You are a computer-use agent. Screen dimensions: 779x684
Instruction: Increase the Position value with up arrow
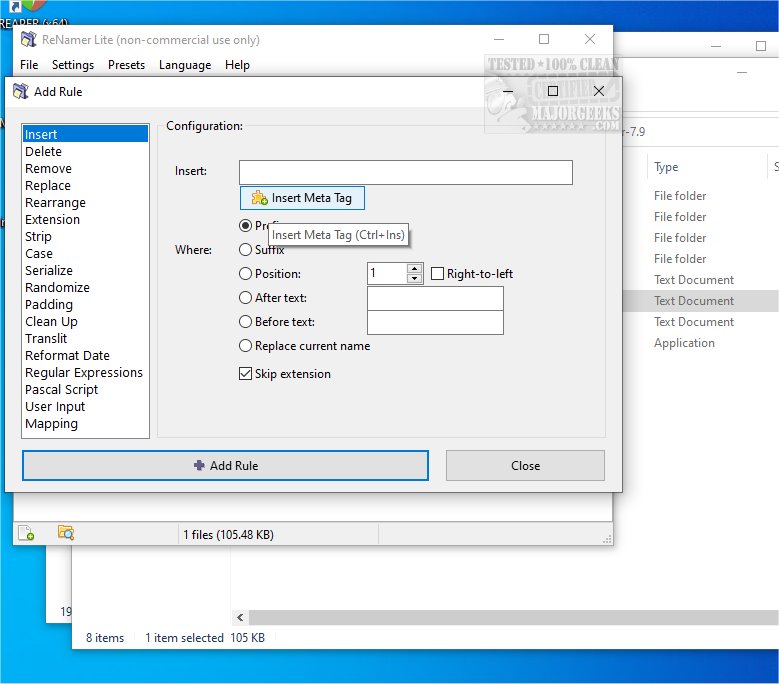pyautogui.click(x=414, y=269)
